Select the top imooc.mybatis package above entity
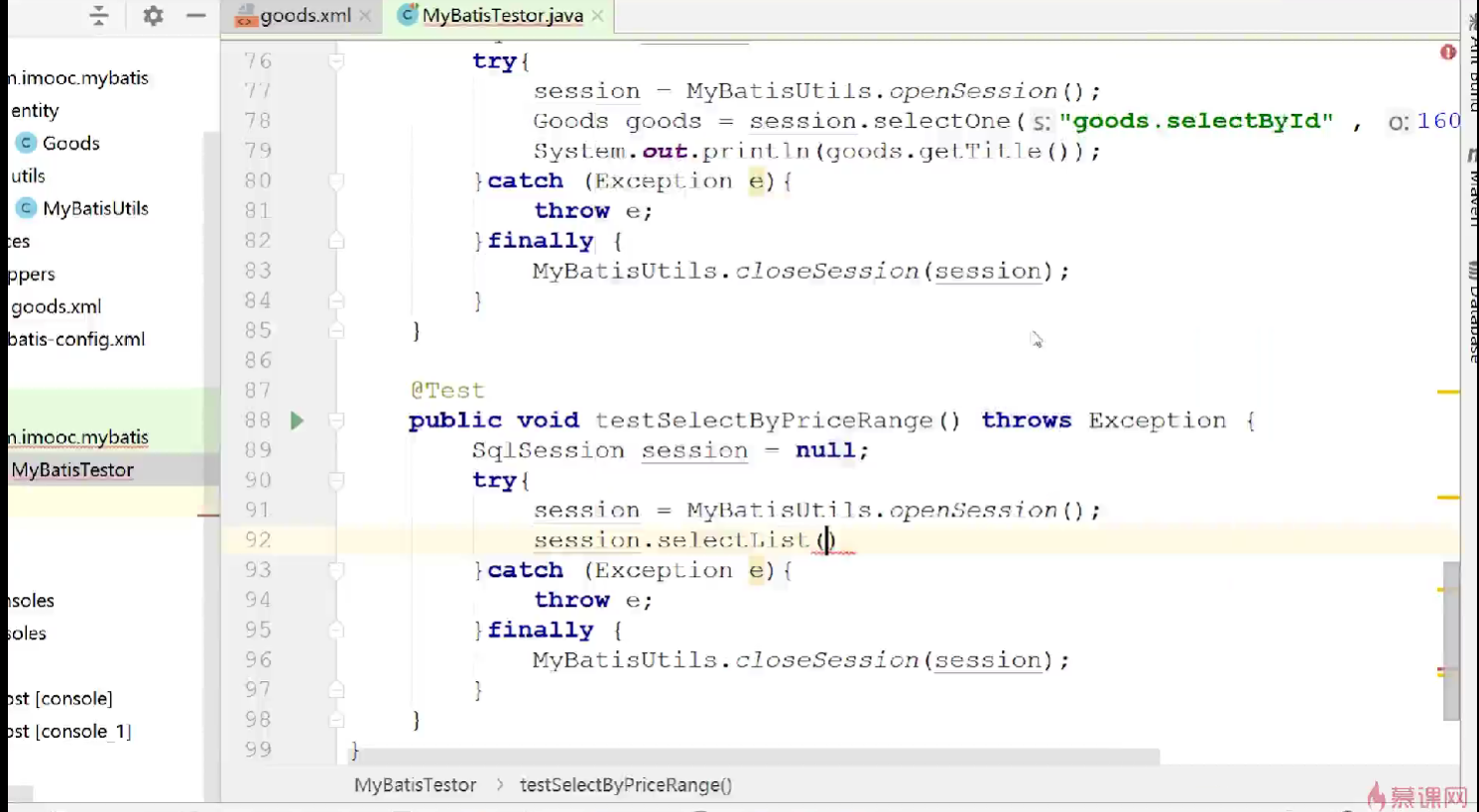Image resolution: width=1479 pixels, height=812 pixels. [x=78, y=78]
